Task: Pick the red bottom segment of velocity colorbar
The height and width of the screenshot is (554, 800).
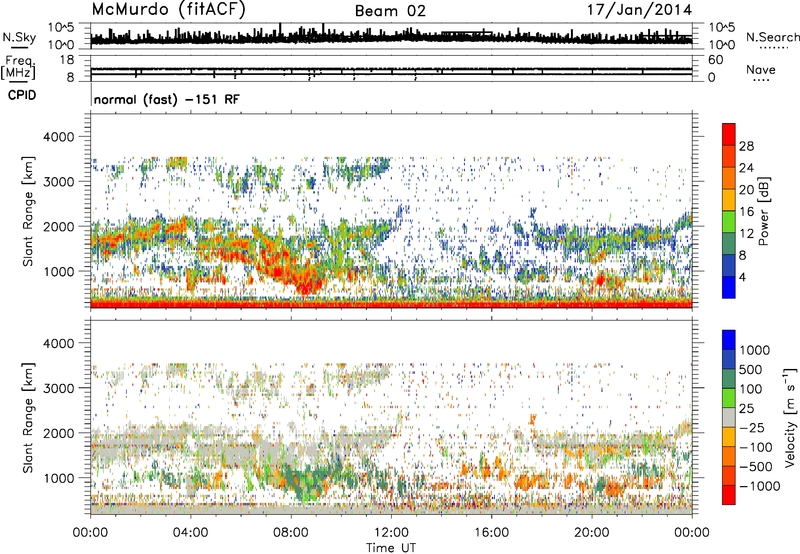Action: click(729, 495)
